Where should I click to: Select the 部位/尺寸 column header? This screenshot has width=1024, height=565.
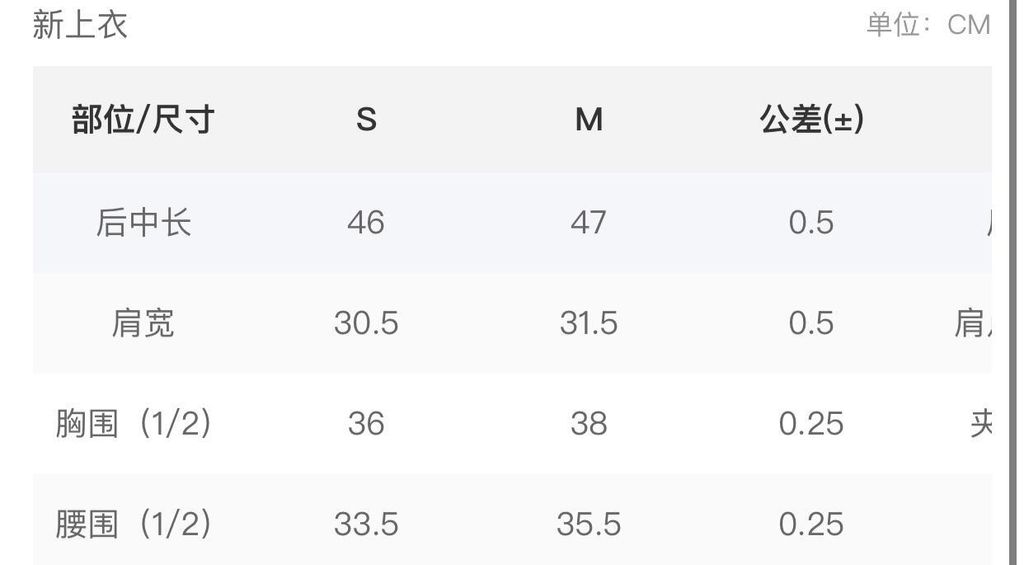pyautogui.click(x=143, y=120)
